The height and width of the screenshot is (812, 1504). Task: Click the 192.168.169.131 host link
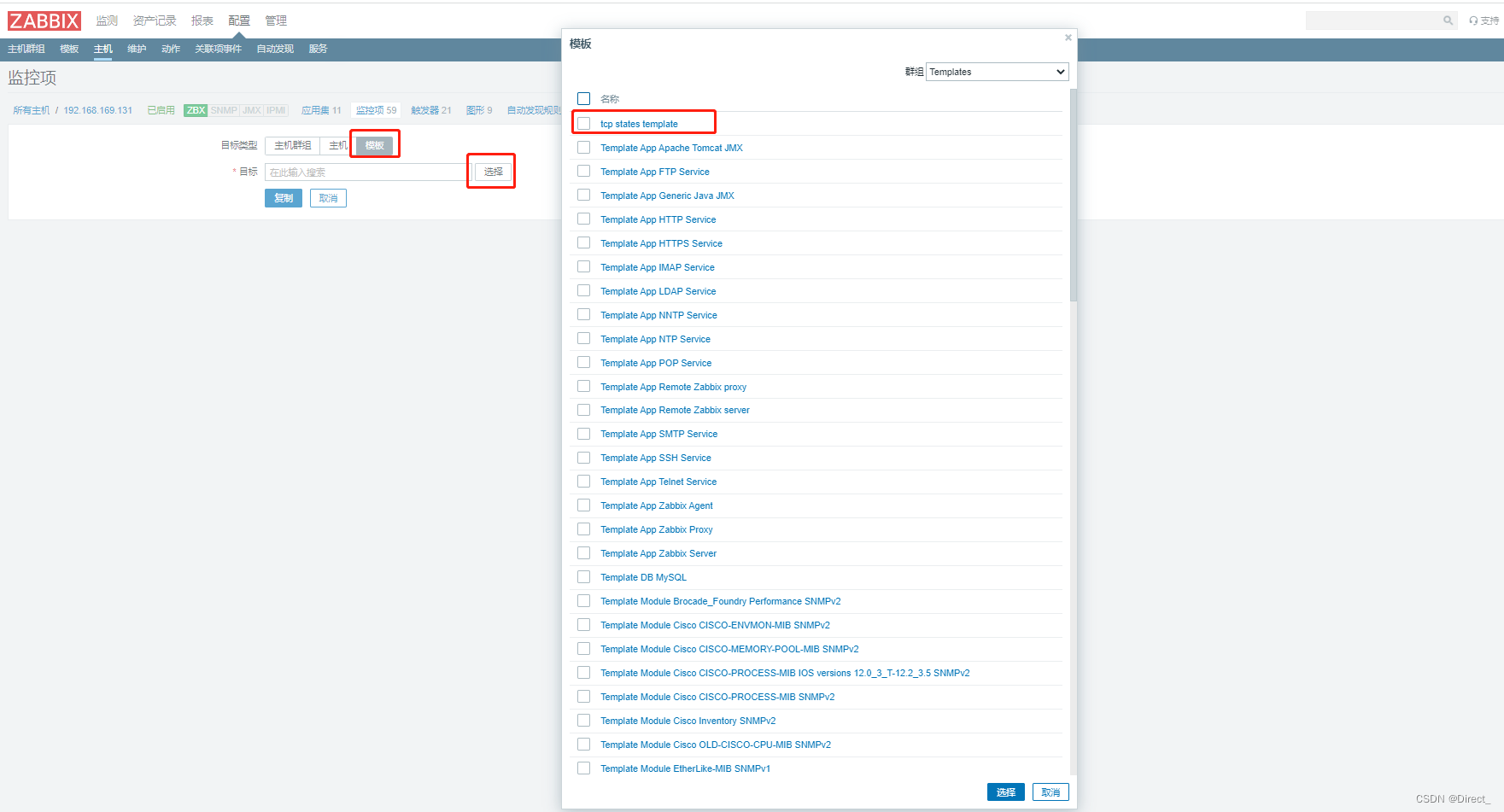pyautogui.click(x=98, y=110)
